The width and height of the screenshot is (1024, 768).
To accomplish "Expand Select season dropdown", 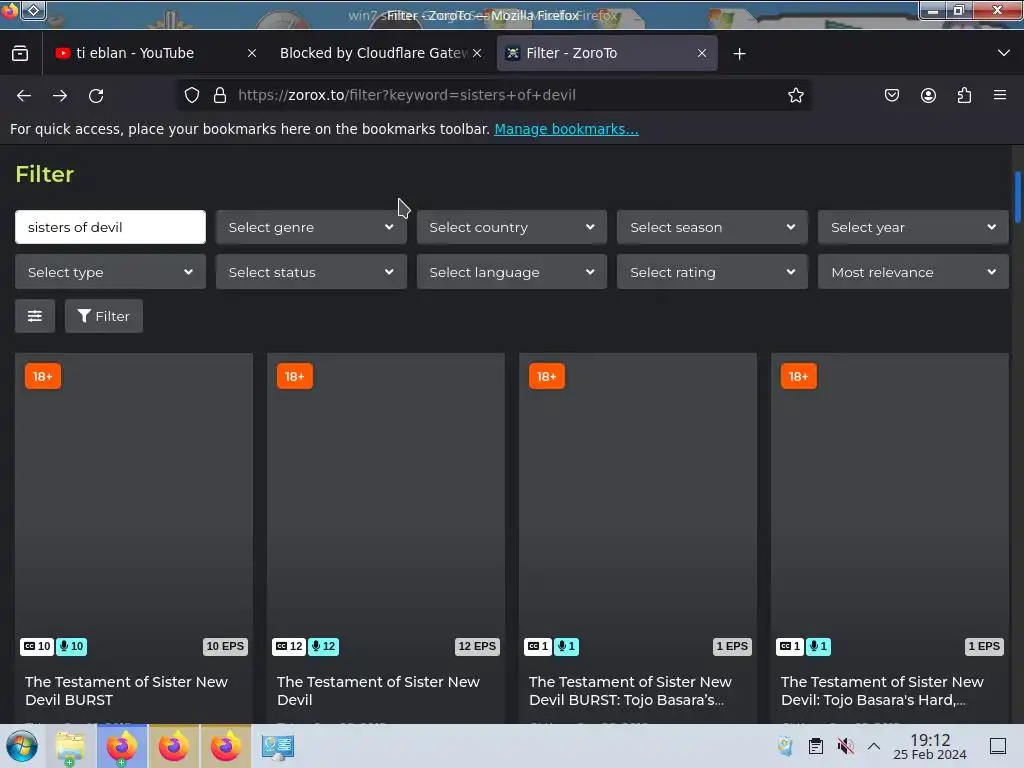I will tap(712, 227).
